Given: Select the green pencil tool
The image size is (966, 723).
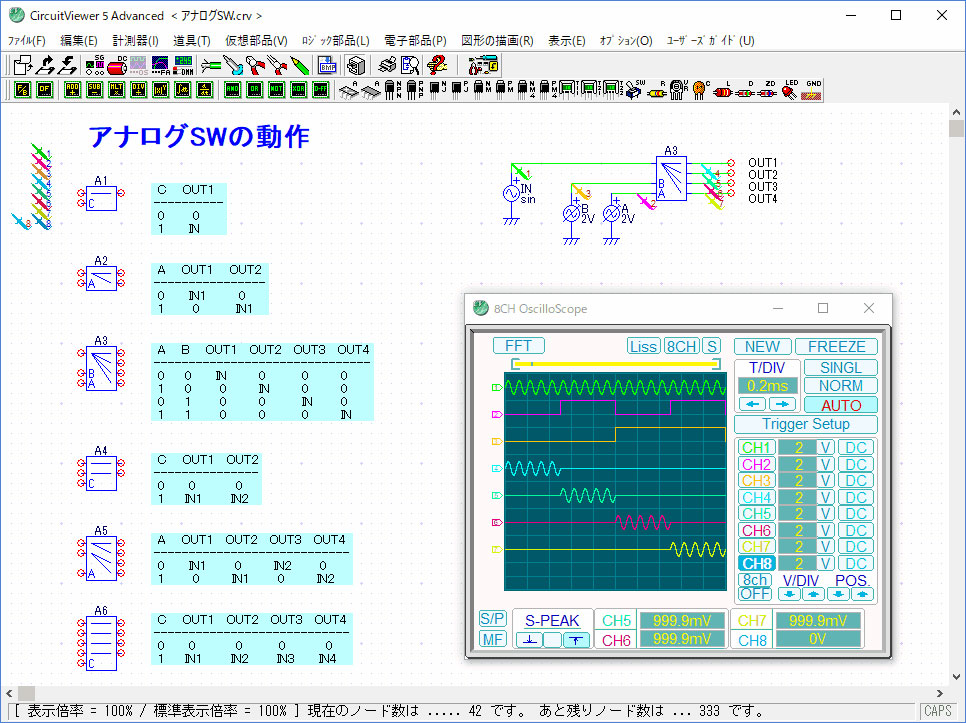Looking at the screenshot, I should (299, 65).
